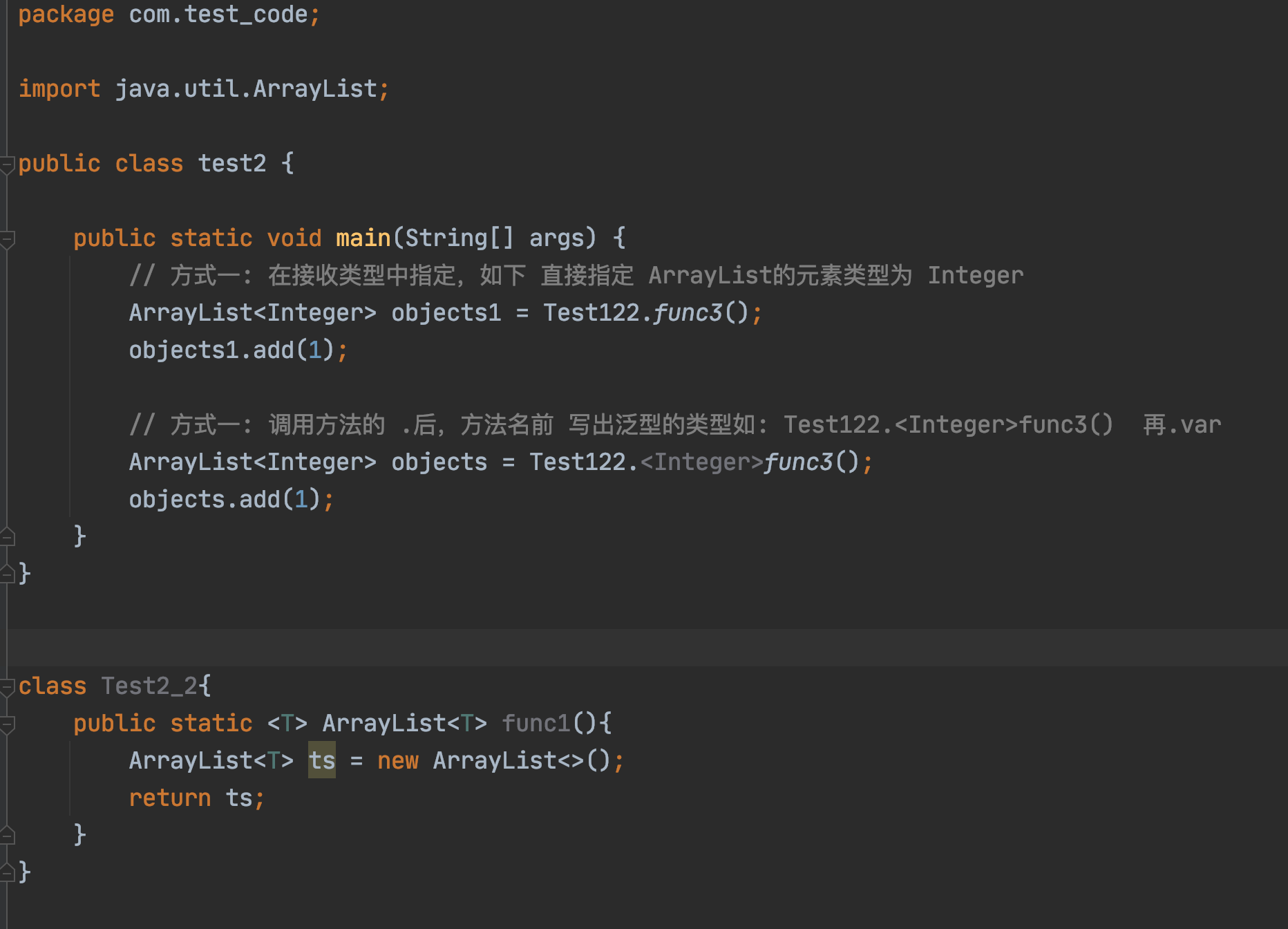Click the Test2_2 class name
The image size is (1288, 929).
tap(149, 686)
